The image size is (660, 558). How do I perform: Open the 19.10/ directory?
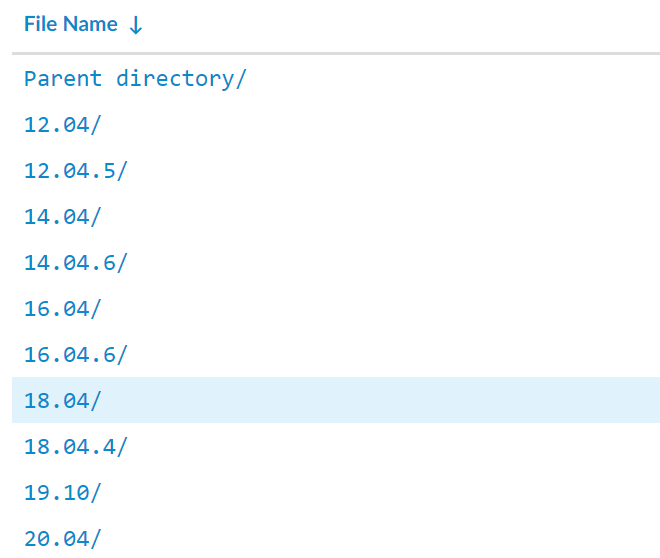pos(63,493)
